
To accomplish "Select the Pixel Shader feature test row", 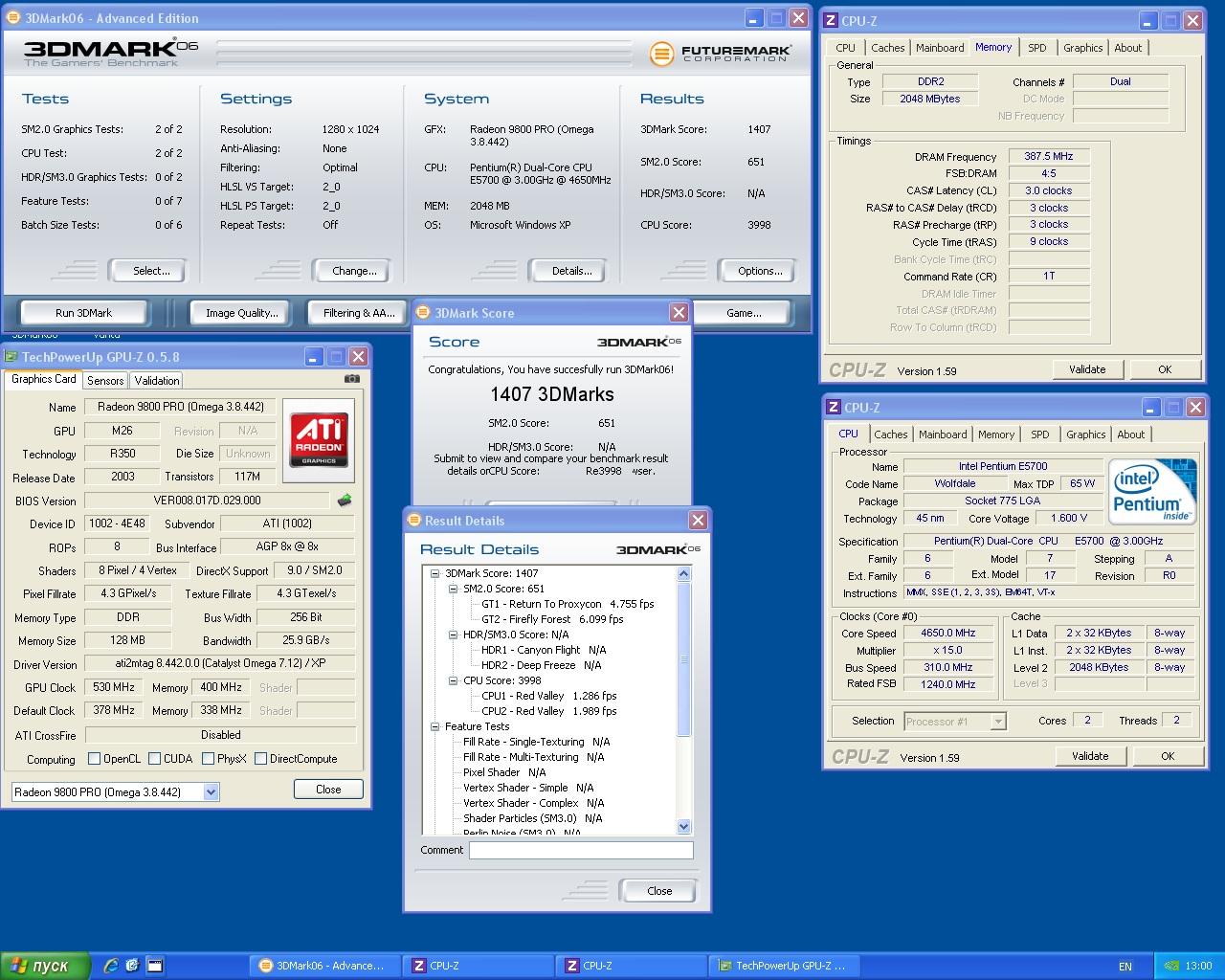I will (x=504, y=772).
